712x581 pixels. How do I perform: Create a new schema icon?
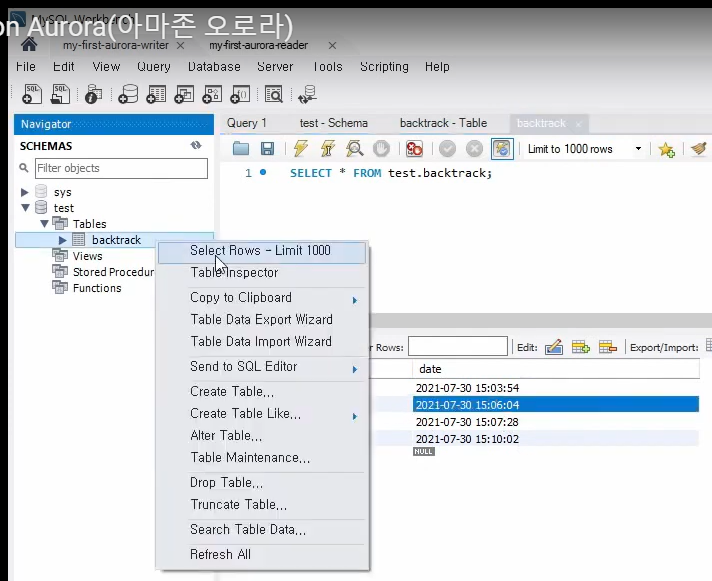pyautogui.click(x=128, y=94)
